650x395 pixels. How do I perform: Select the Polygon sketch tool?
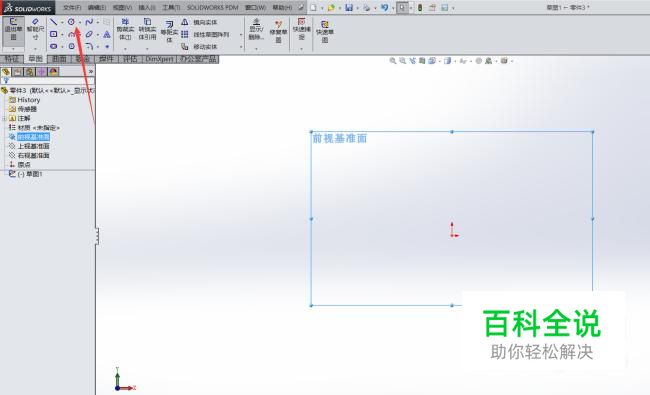[71, 46]
